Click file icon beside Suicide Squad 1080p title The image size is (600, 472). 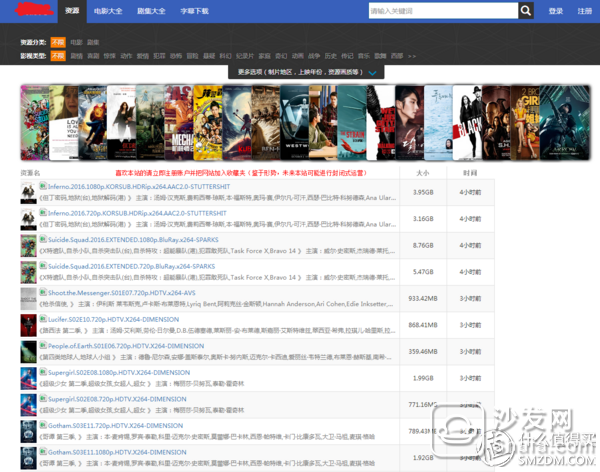click(43, 238)
